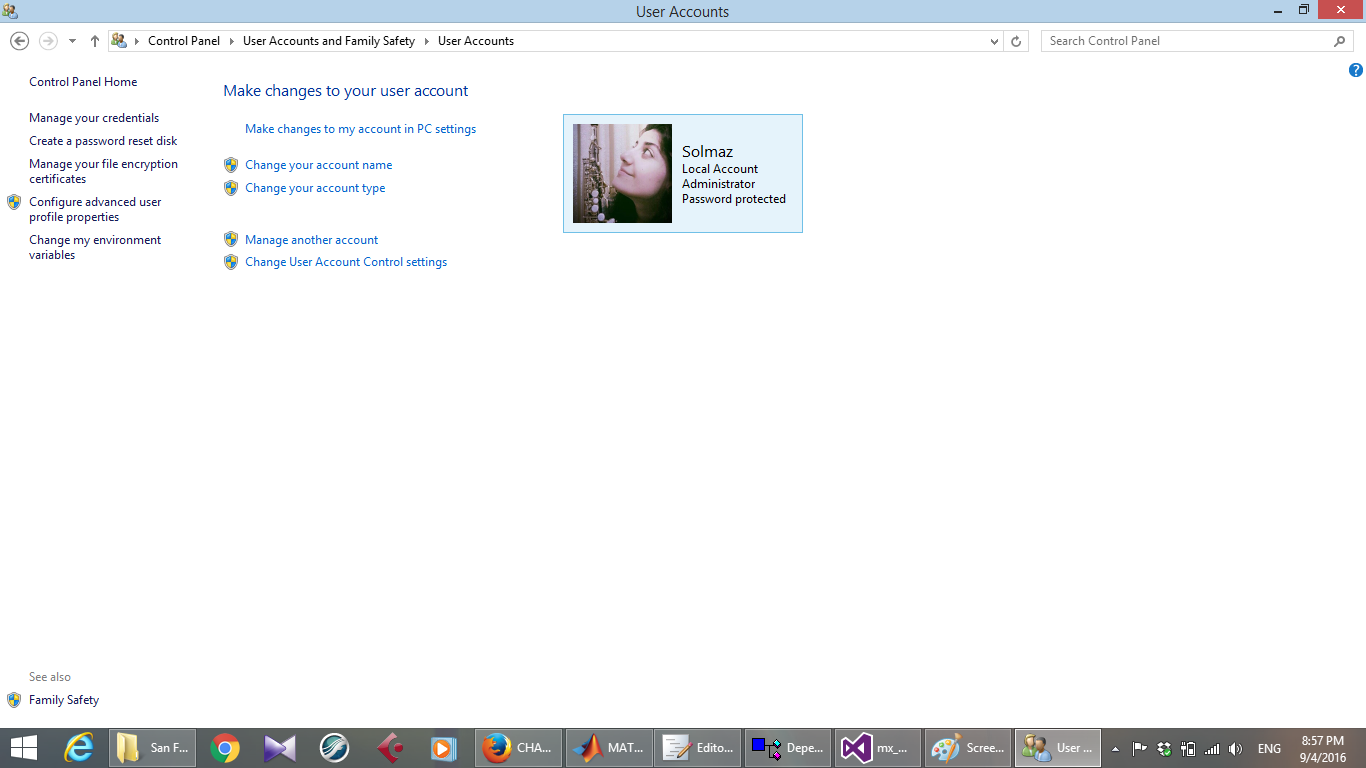Open the Help question mark icon

[x=1356, y=70]
